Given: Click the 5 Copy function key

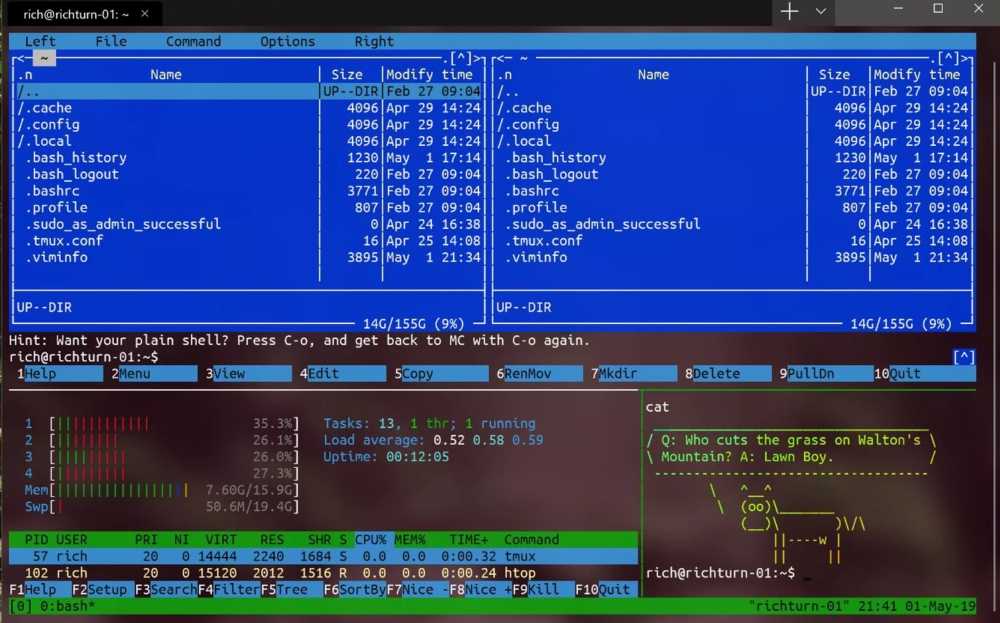Looking at the screenshot, I should click(x=441, y=374).
